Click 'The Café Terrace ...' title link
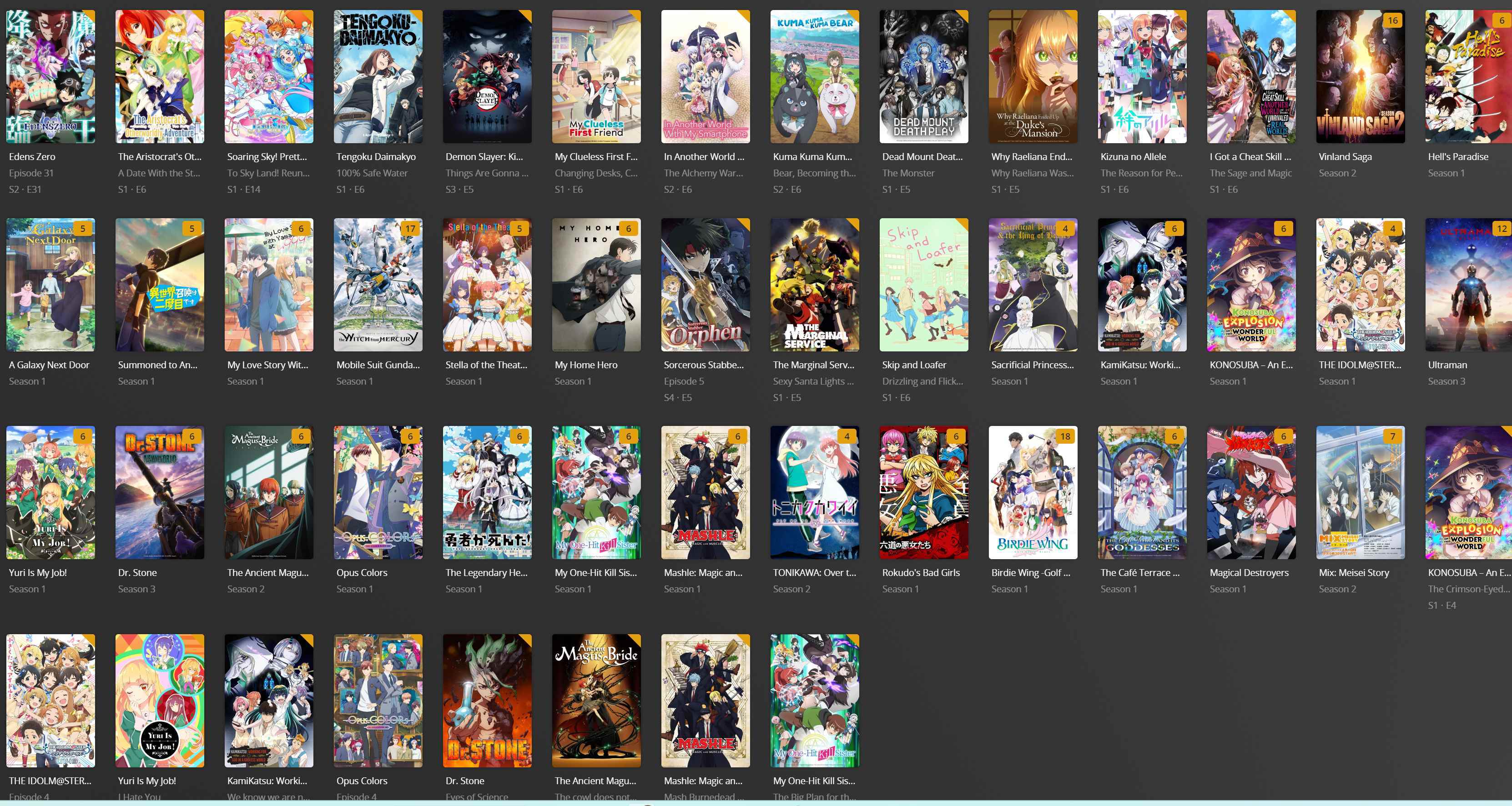Image resolution: width=1512 pixels, height=806 pixels. point(1140,572)
